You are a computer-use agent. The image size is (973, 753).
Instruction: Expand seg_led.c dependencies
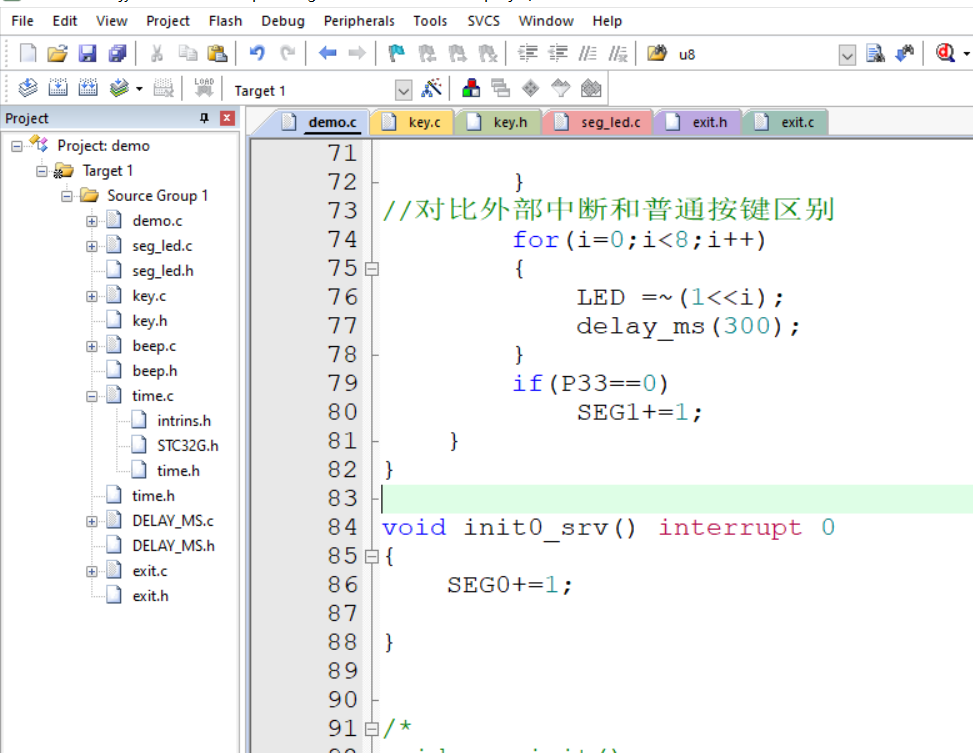coord(92,246)
